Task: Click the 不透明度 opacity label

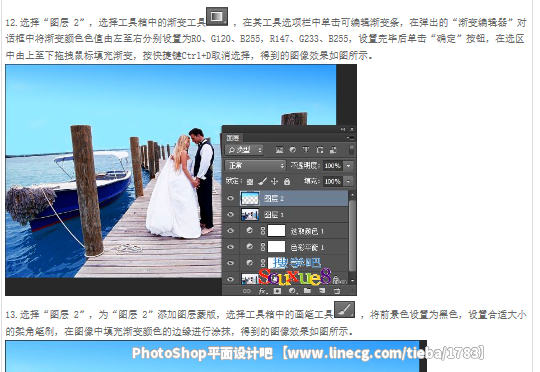Action: pos(305,165)
